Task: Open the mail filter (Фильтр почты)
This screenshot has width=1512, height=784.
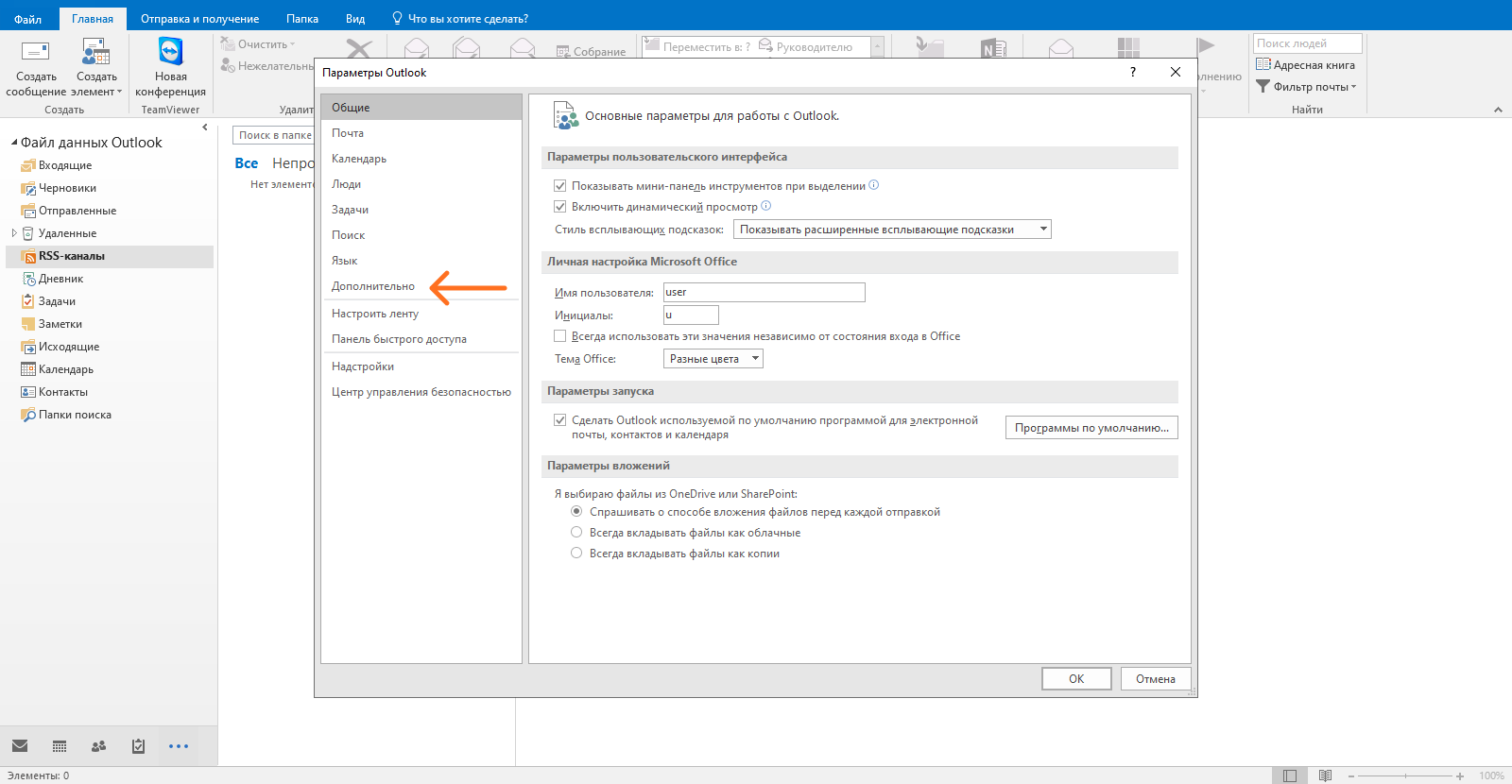Action: (x=1306, y=87)
